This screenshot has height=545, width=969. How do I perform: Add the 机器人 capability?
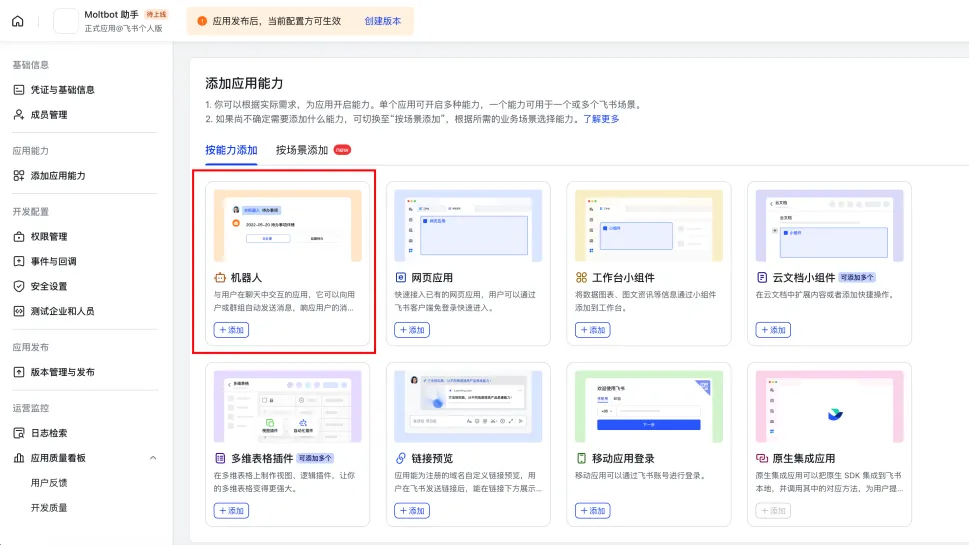click(231, 330)
